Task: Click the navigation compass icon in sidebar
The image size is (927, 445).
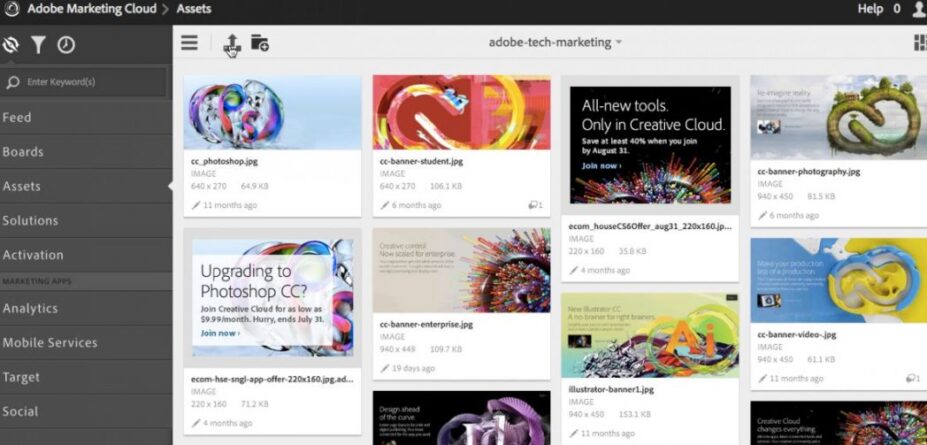Action: pos(12,45)
